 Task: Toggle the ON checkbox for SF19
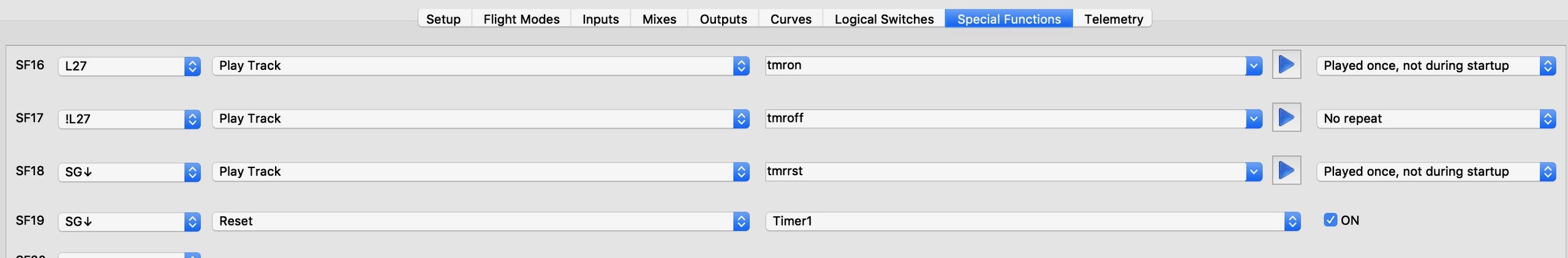tap(1330, 220)
